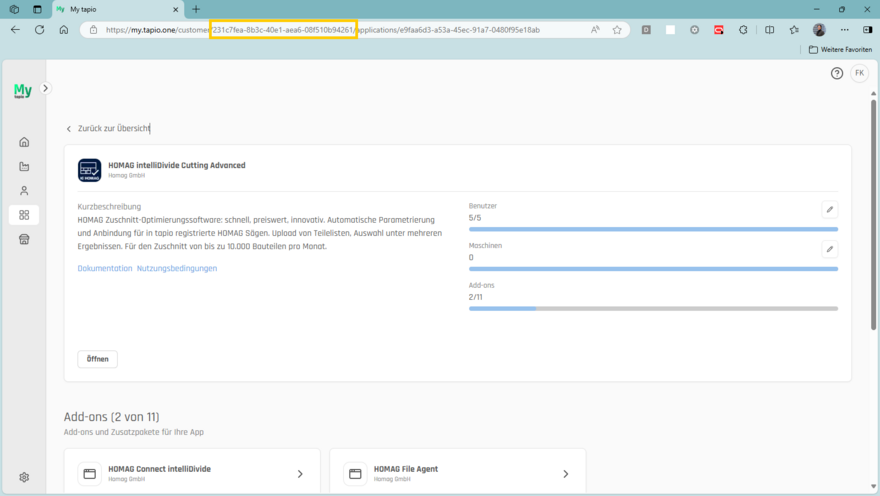Open the tab actions menu icon
880x496 pixels.
point(37,10)
